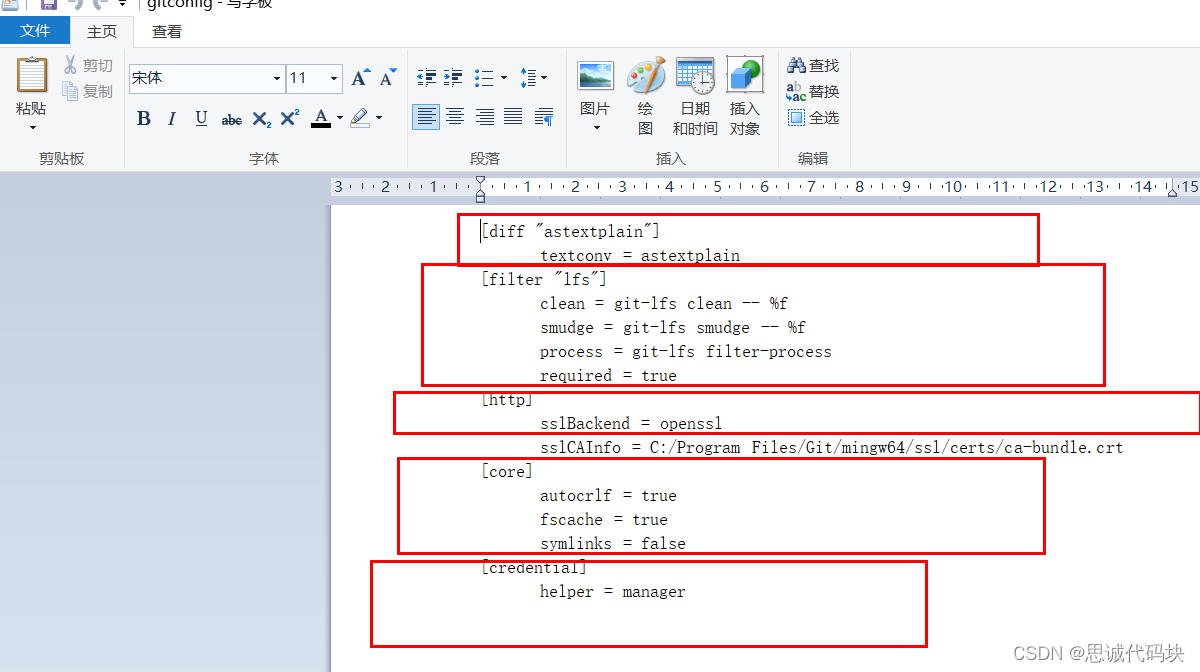1200x672 pixels.
Task: Click the 图片 insert picture icon
Action: point(595,76)
